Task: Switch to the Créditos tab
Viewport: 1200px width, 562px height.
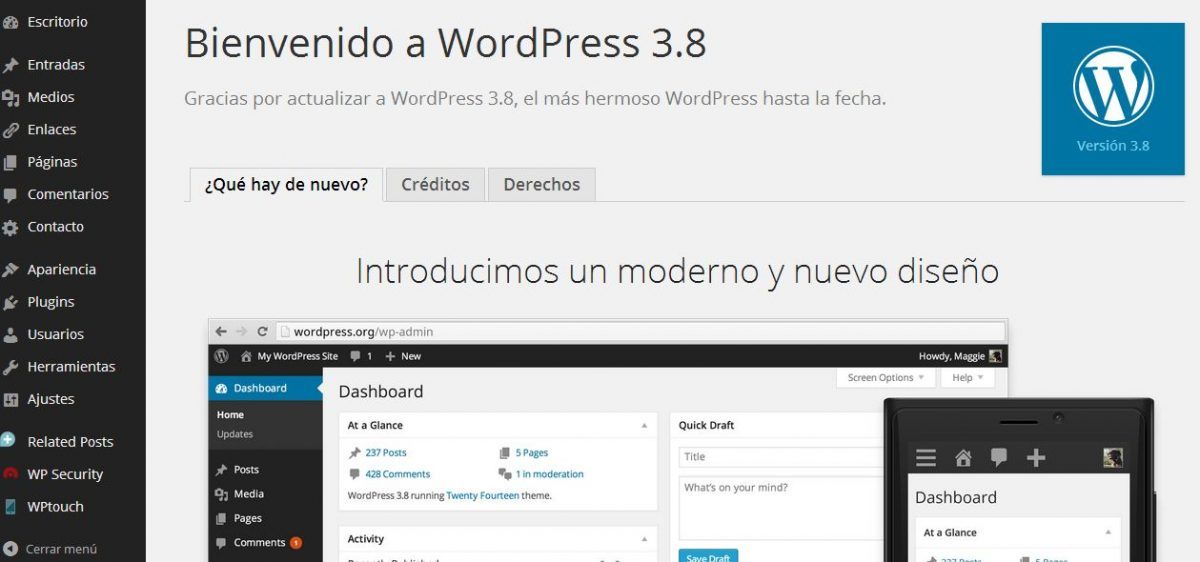Action: (435, 185)
